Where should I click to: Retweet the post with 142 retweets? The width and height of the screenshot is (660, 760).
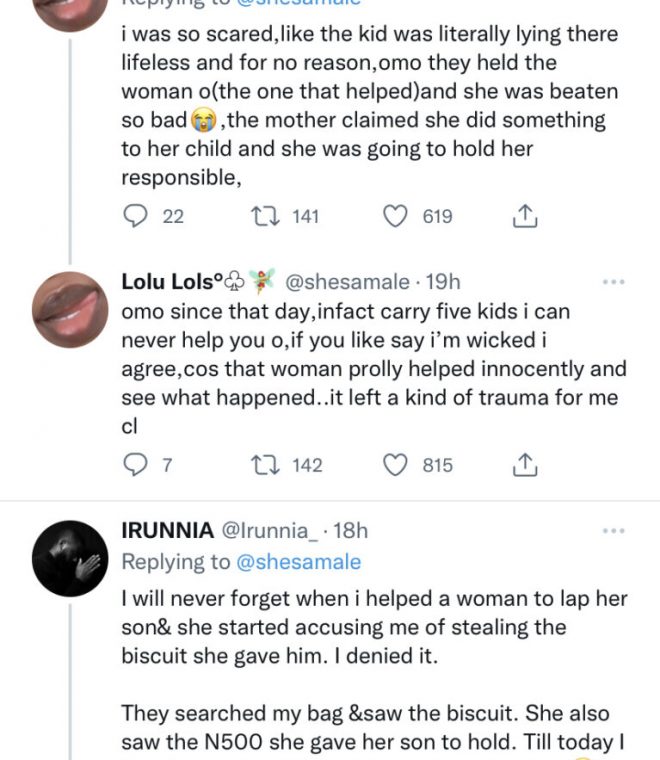click(x=258, y=465)
